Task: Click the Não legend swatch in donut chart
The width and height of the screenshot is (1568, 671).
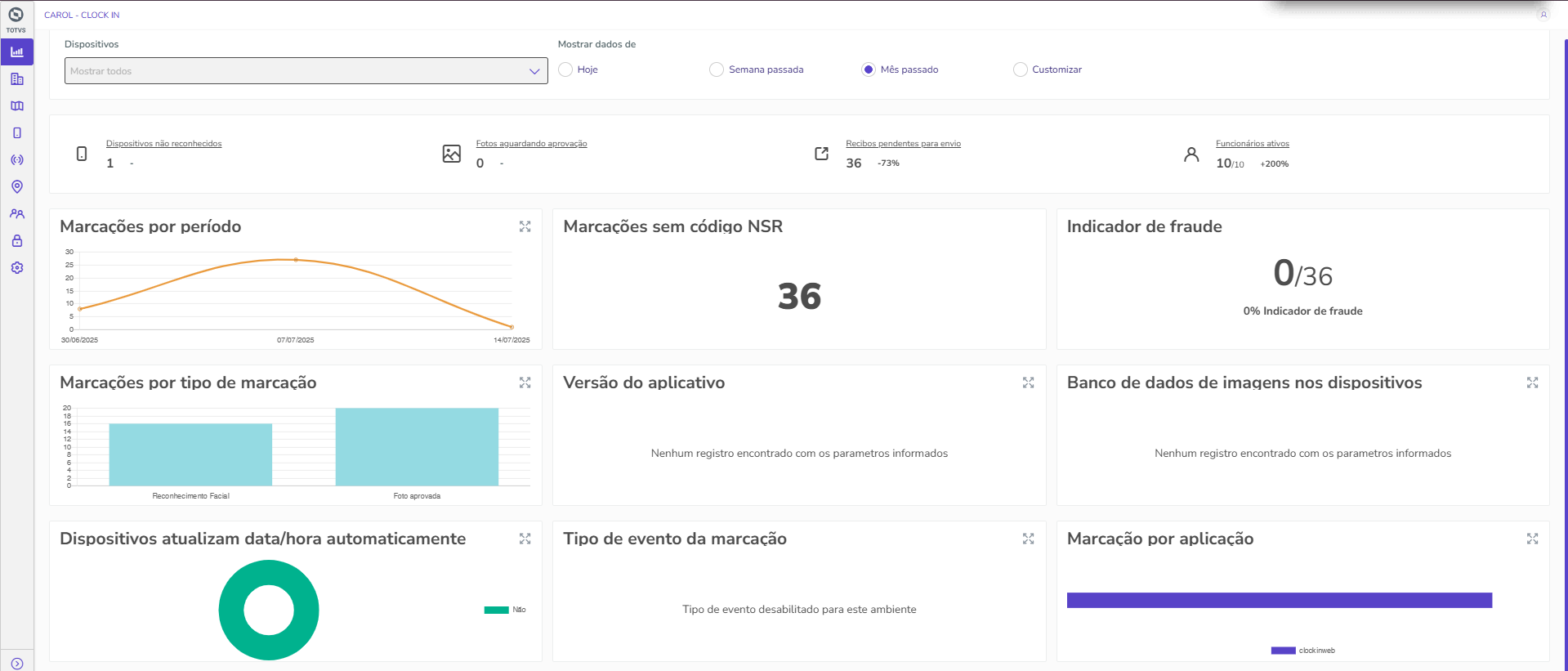Action: pyautogui.click(x=497, y=610)
